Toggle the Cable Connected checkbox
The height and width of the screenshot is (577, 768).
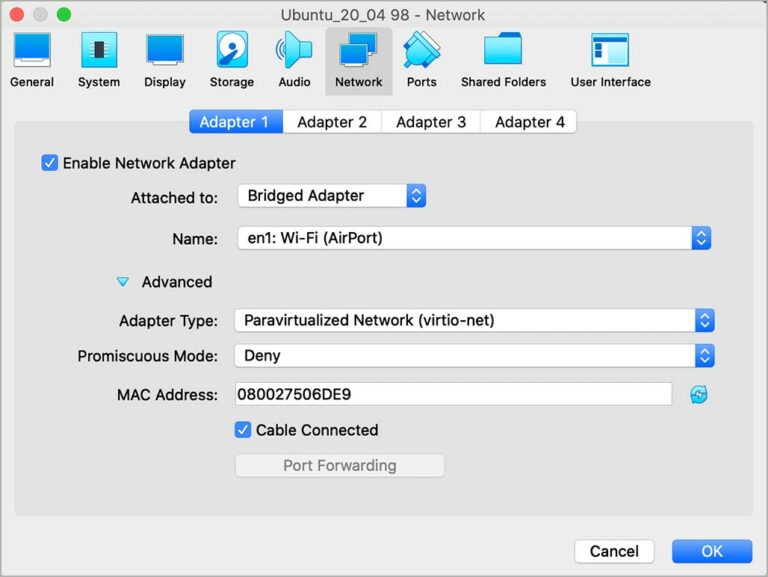243,430
